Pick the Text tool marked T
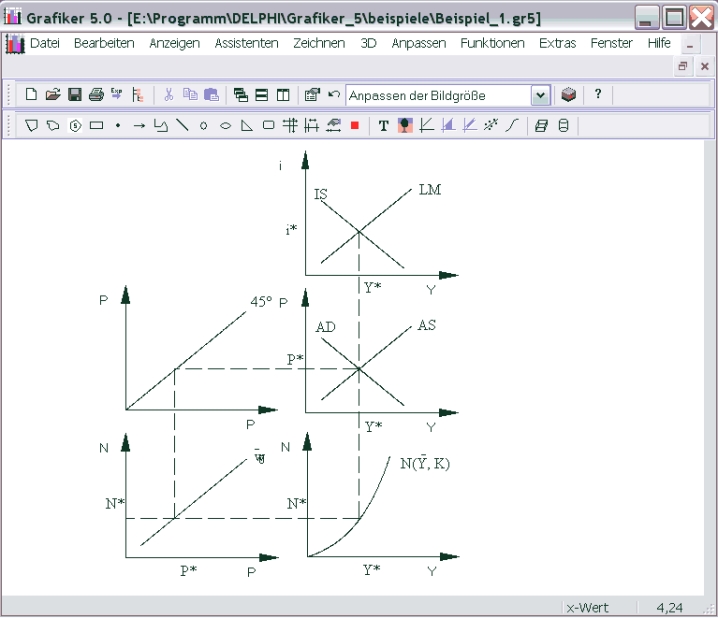Viewport: 718px width, 618px height. click(383, 126)
